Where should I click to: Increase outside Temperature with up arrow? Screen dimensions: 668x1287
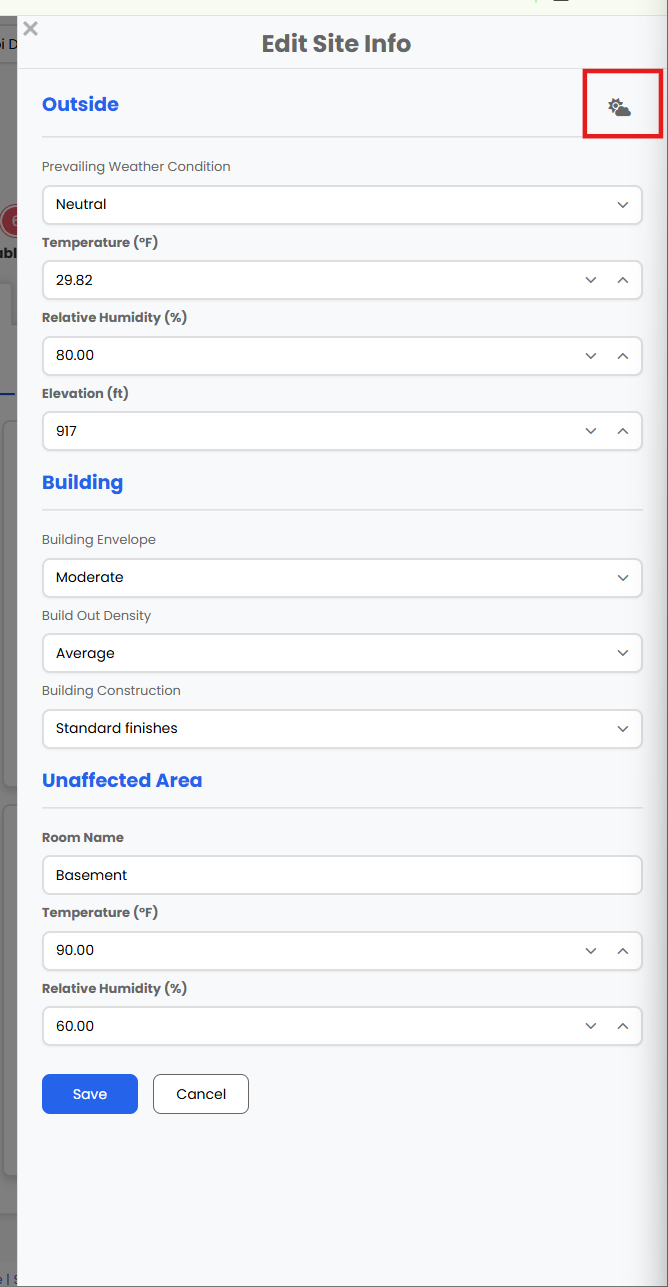[622, 280]
